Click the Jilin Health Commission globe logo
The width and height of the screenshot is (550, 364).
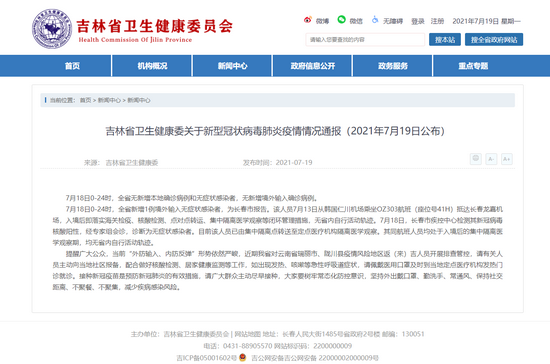pos(52,29)
